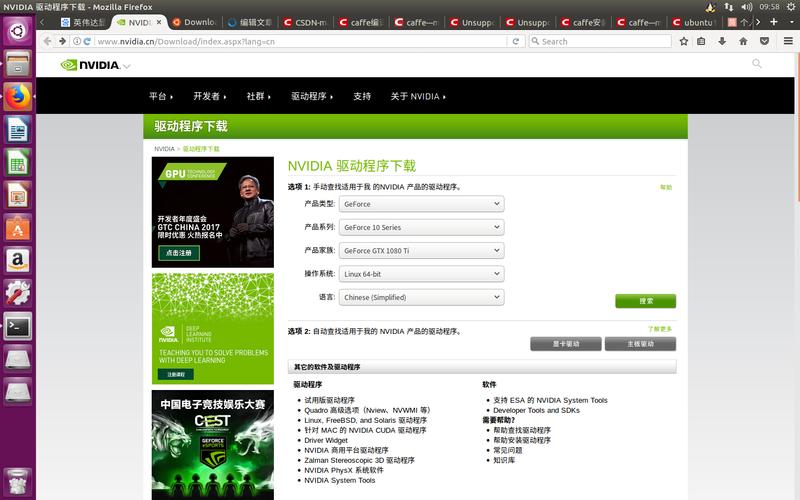Image resolution: width=800 pixels, height=500 pixels.
Task: Switch to ubuntu browser tab
Action: [x=694, y=22]
